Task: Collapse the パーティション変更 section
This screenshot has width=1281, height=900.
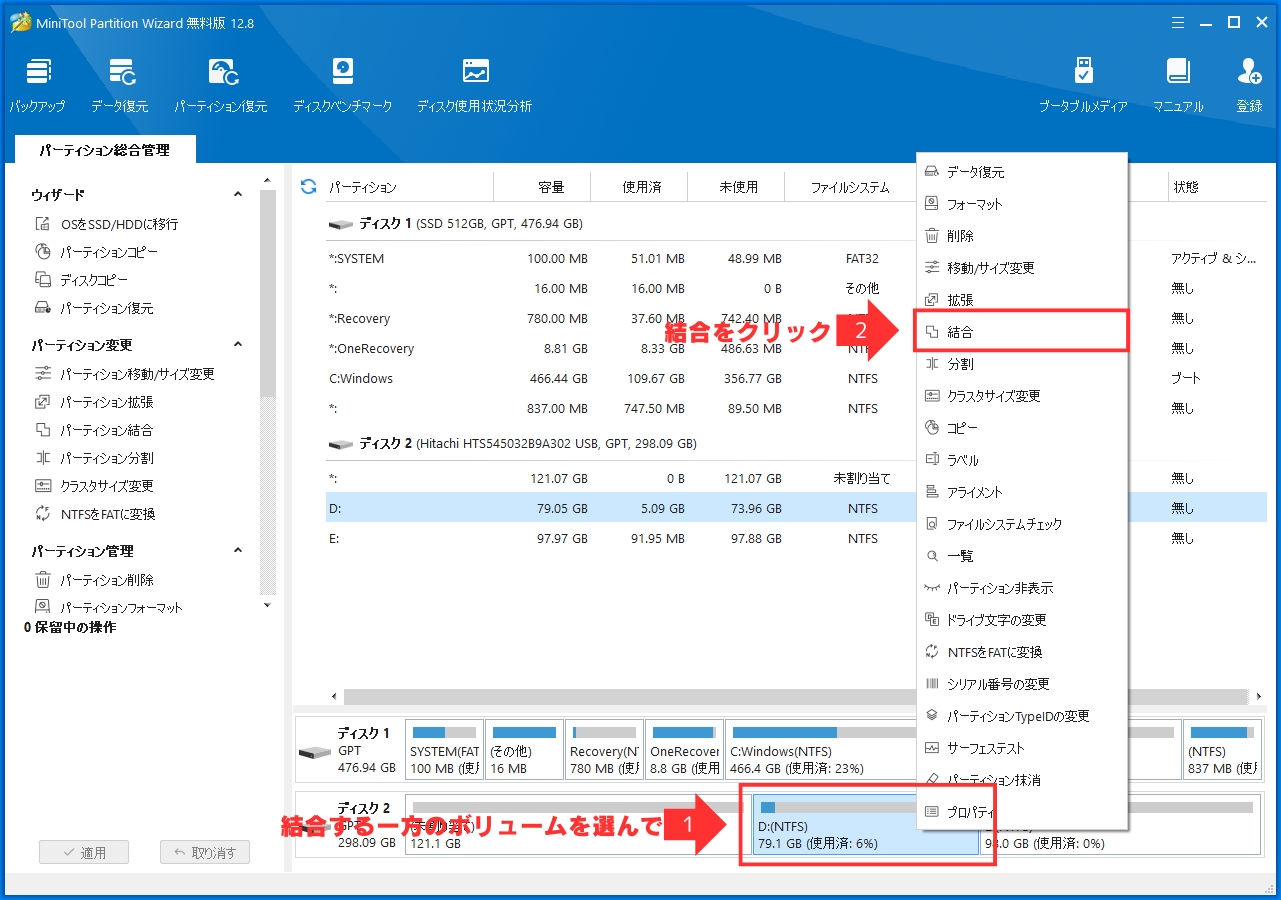Action: coord(238,344)
